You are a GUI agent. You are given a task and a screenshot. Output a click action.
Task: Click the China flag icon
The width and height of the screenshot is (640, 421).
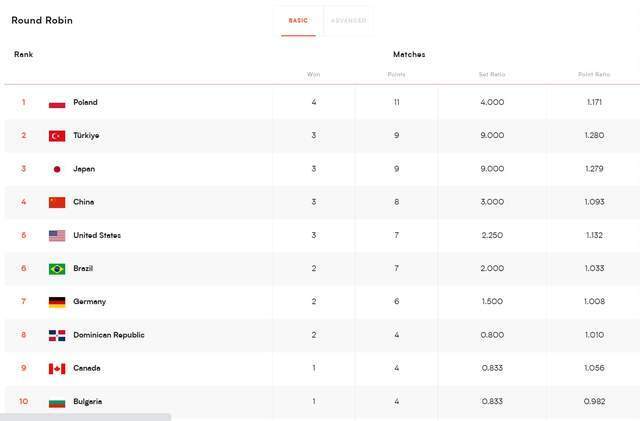(x=57, y=202)
